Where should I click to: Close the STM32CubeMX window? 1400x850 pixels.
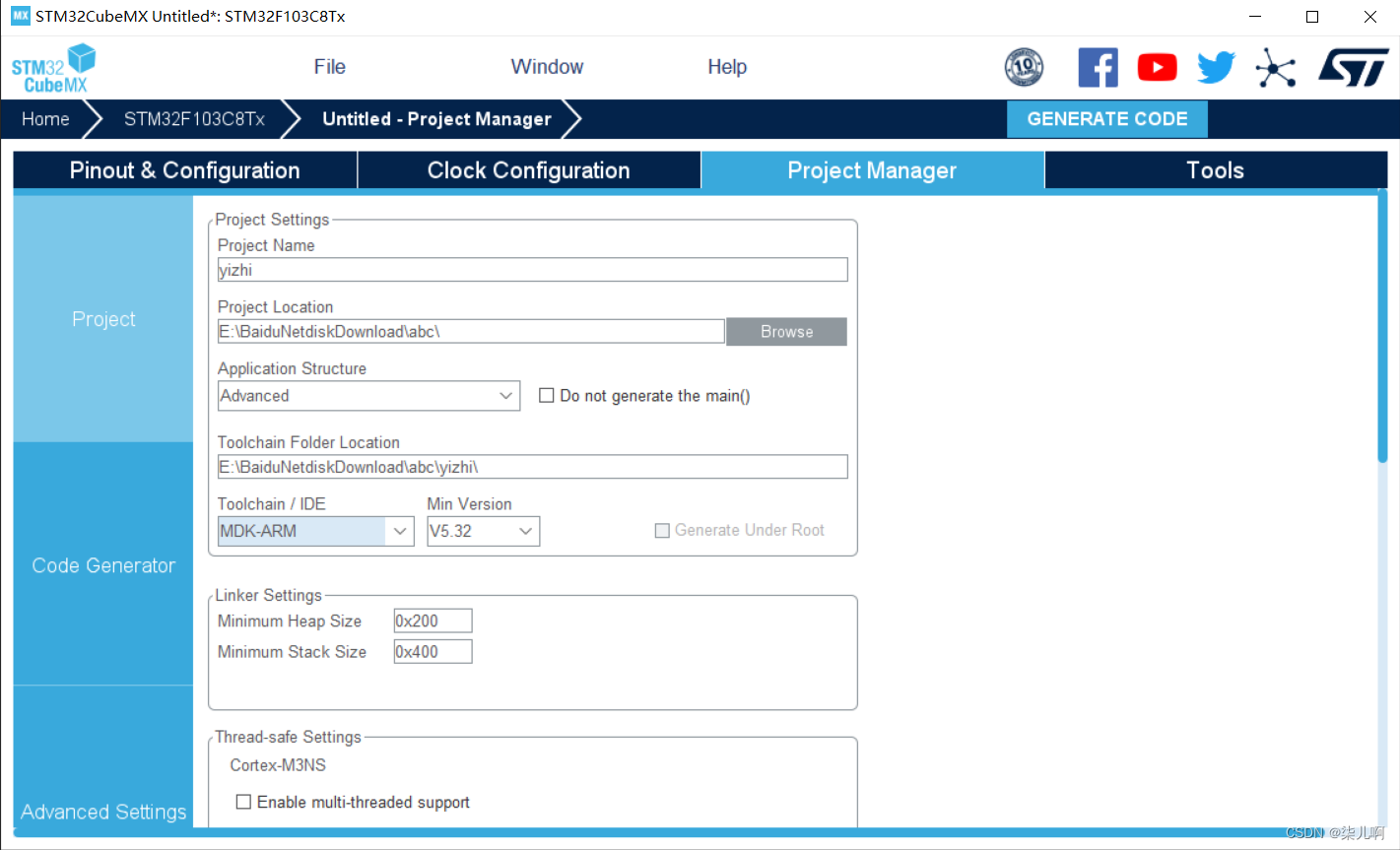(x=1370, y=17)
